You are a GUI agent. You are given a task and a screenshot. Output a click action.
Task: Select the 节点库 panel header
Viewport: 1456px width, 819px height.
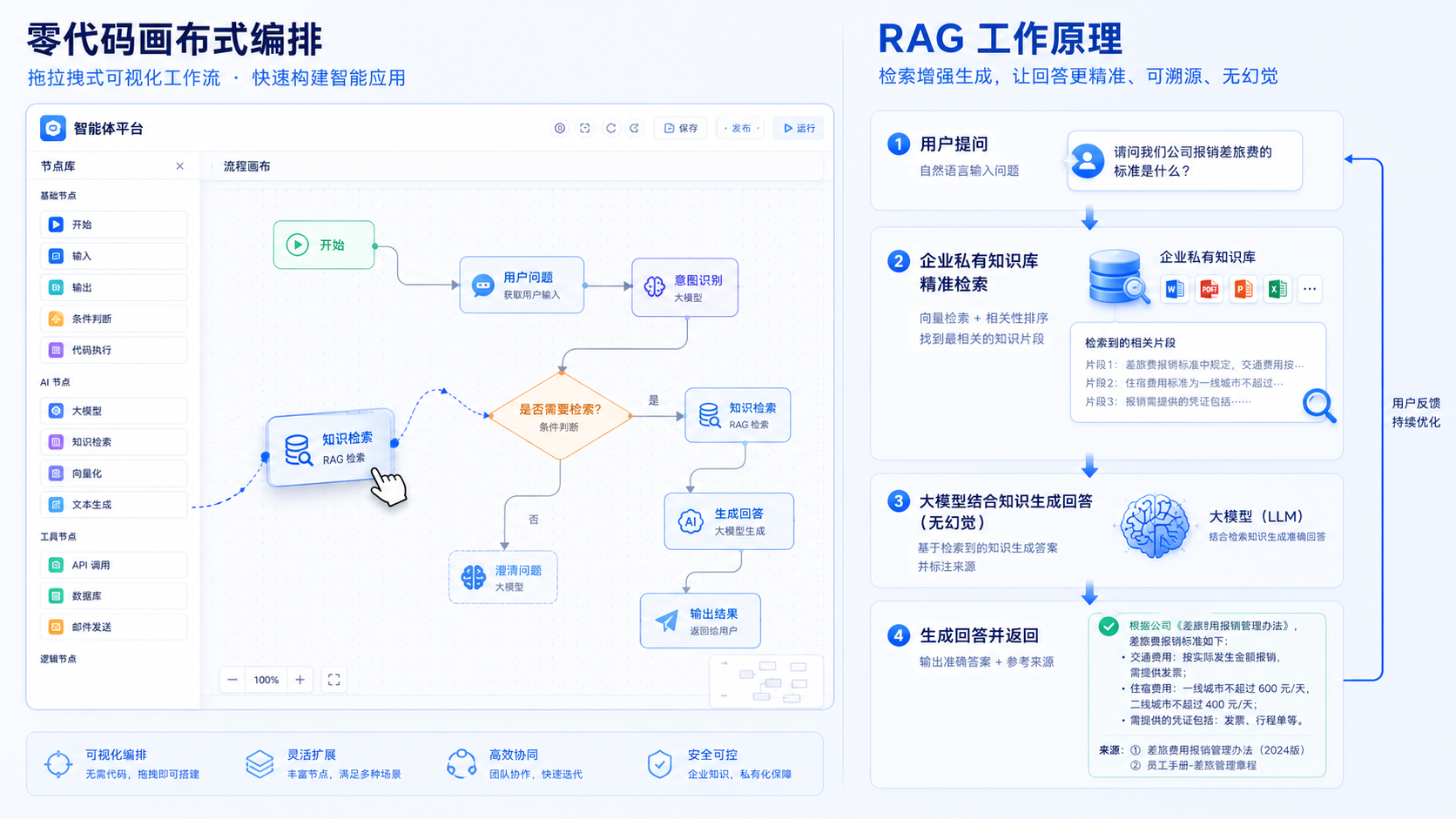[x=58, y=166]
